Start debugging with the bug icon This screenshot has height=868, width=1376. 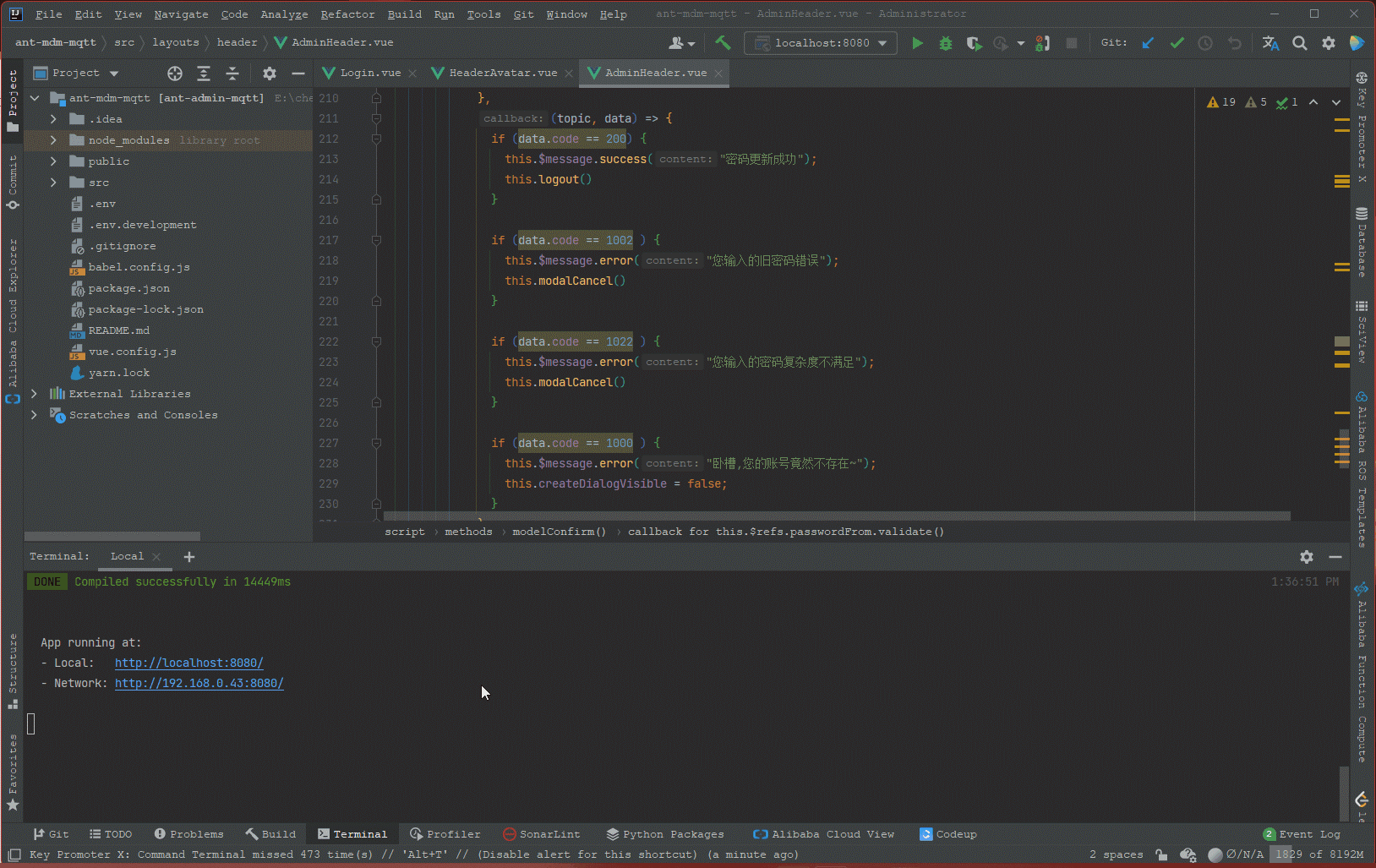946,43
